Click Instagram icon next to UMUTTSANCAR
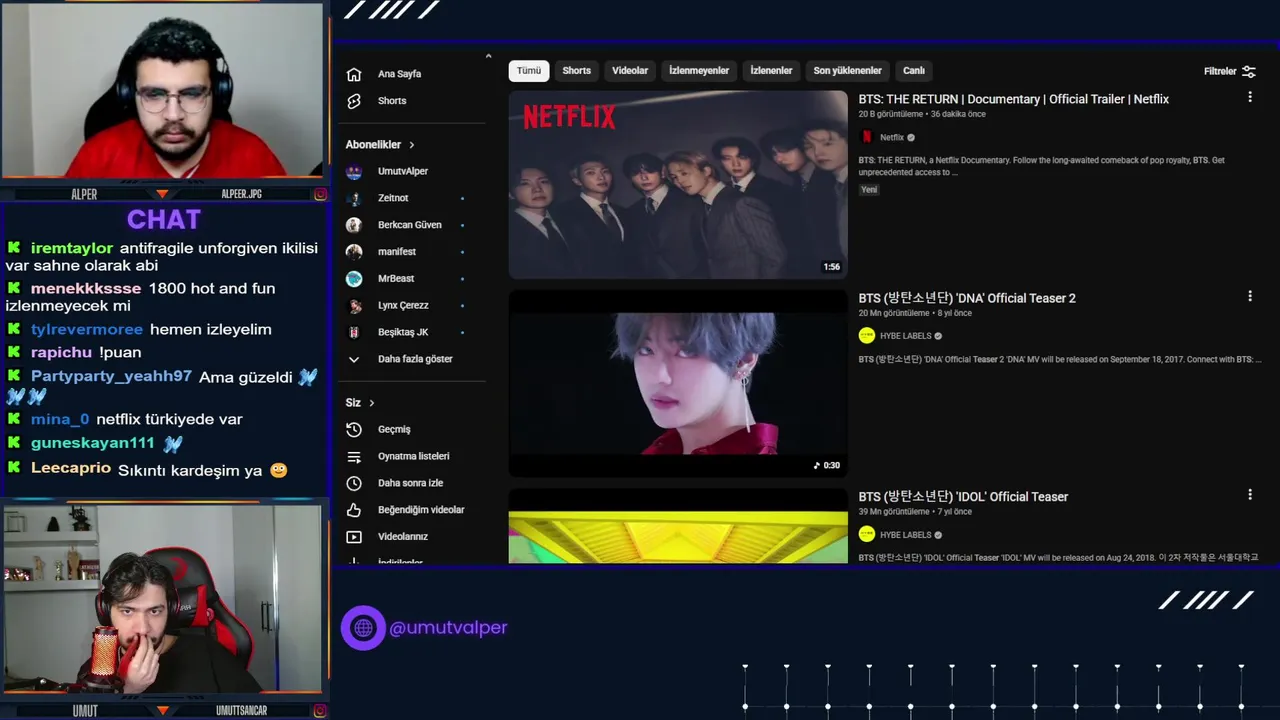Screen dimensions: 1280x720 click(x=320, y=711)
